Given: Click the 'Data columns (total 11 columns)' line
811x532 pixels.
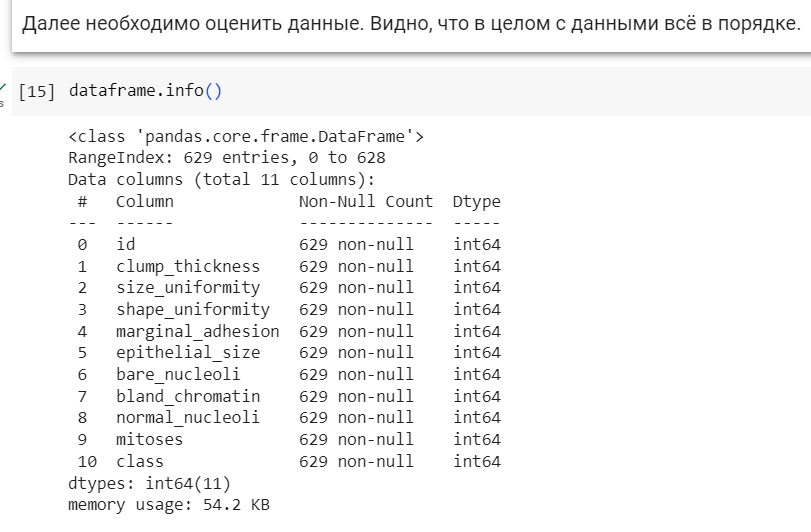Looking at the screenshot, I should (221, 180).
